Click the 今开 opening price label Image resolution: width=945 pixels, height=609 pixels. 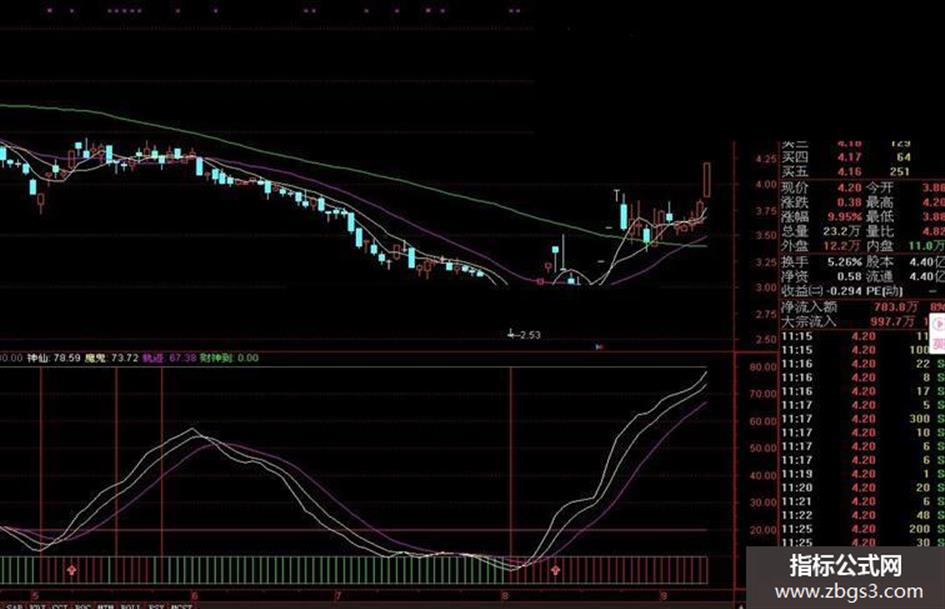click(x=879, y=188)
